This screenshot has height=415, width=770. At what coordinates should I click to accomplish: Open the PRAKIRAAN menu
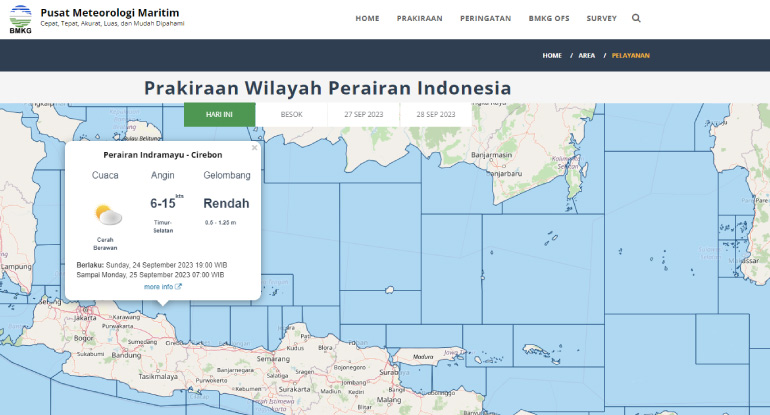(420, 18)
